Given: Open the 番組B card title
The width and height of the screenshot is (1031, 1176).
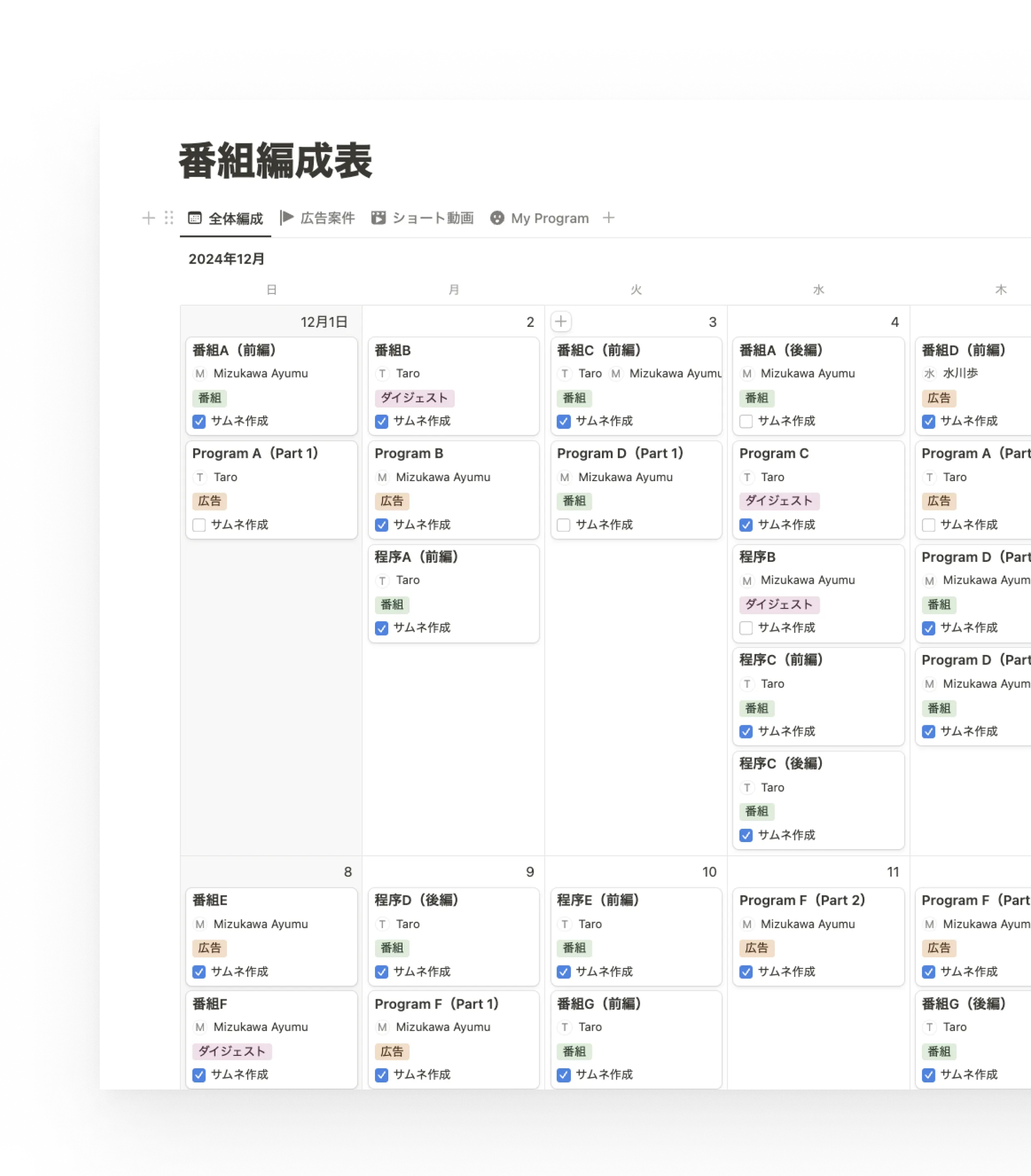Looking at the screenshot, I should [392, 351].
